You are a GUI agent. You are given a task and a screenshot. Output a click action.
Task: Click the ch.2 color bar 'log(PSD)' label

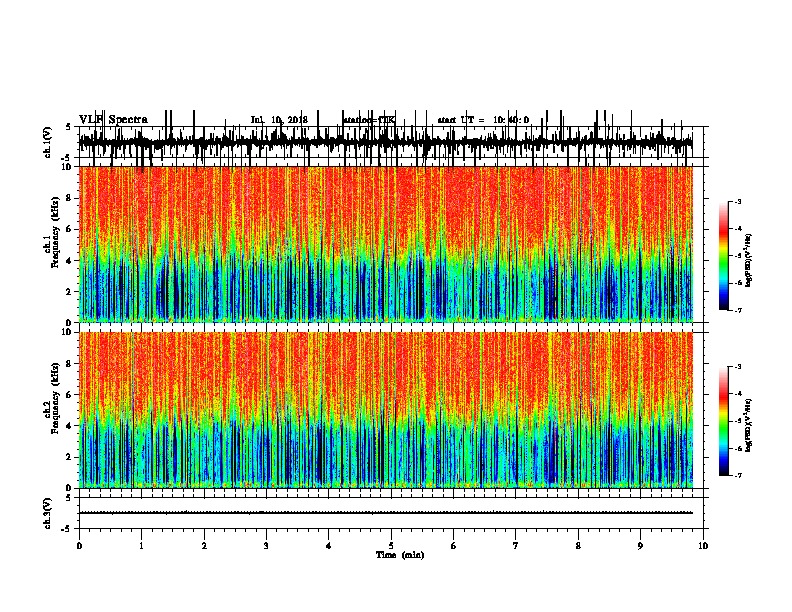click(x=748, y=425)
